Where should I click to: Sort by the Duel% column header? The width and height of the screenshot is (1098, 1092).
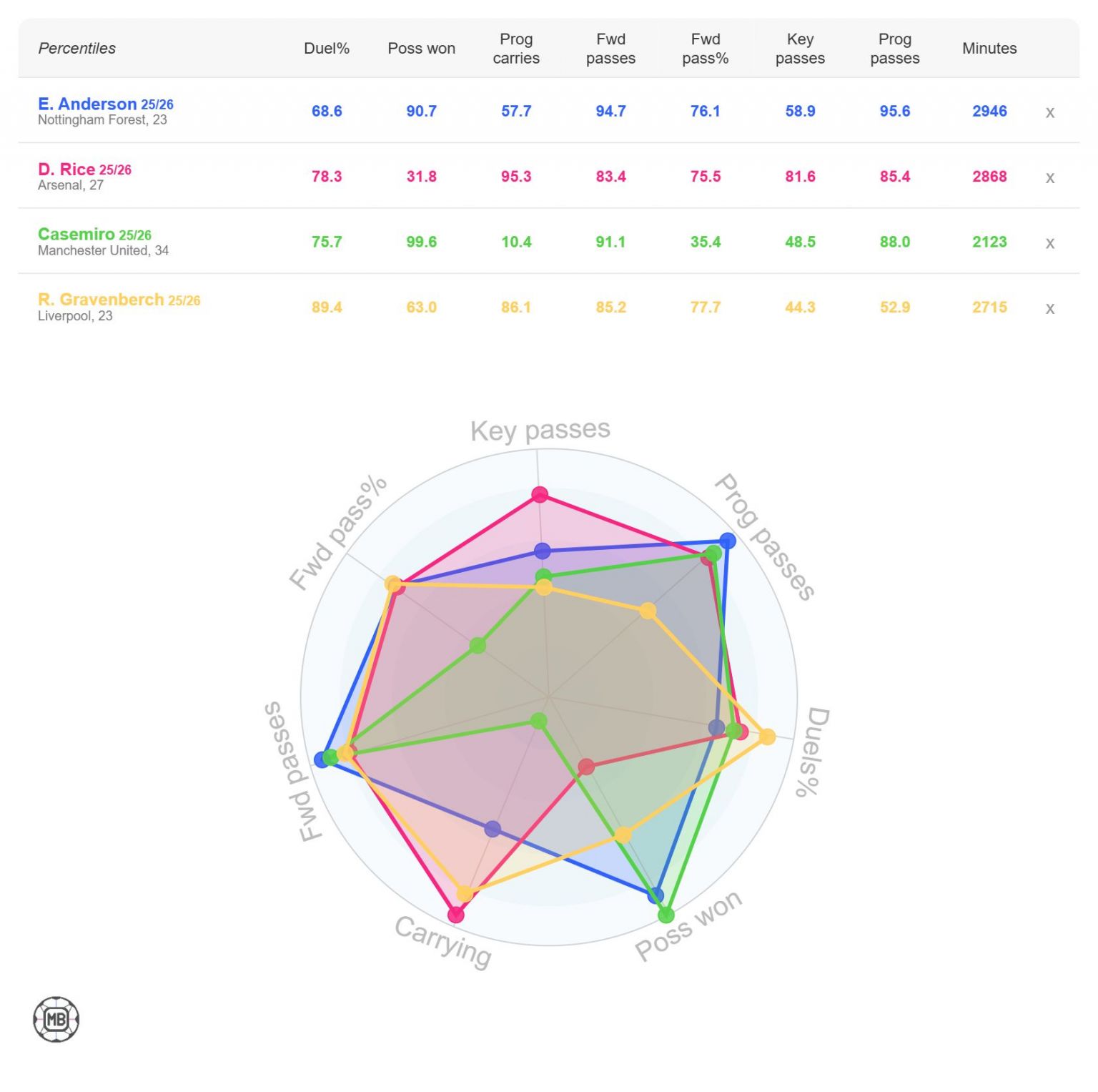pyautogui.click(x=327, y=49)
